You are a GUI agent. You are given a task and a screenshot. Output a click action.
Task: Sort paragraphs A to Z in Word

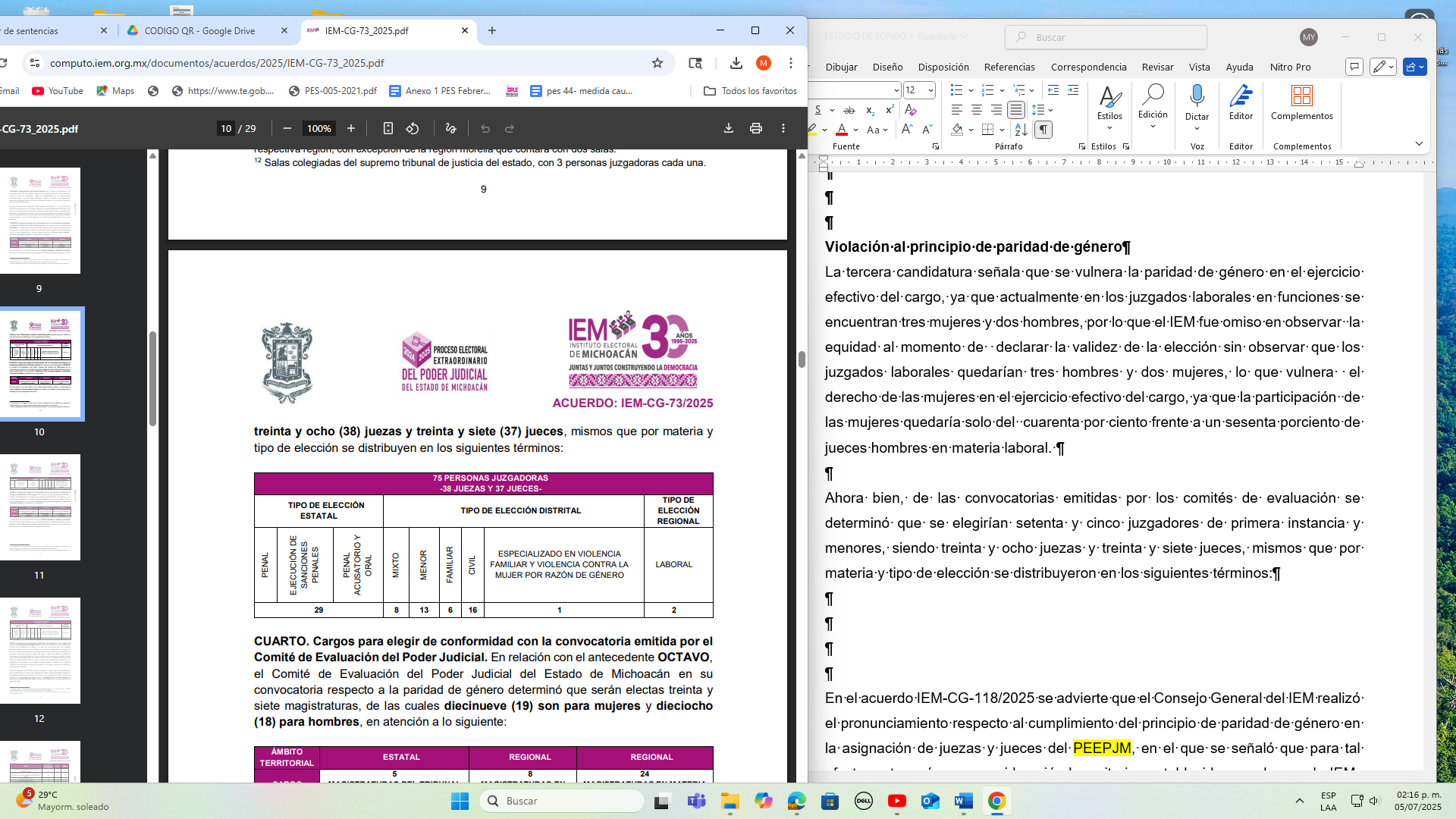pos(1021,130)
